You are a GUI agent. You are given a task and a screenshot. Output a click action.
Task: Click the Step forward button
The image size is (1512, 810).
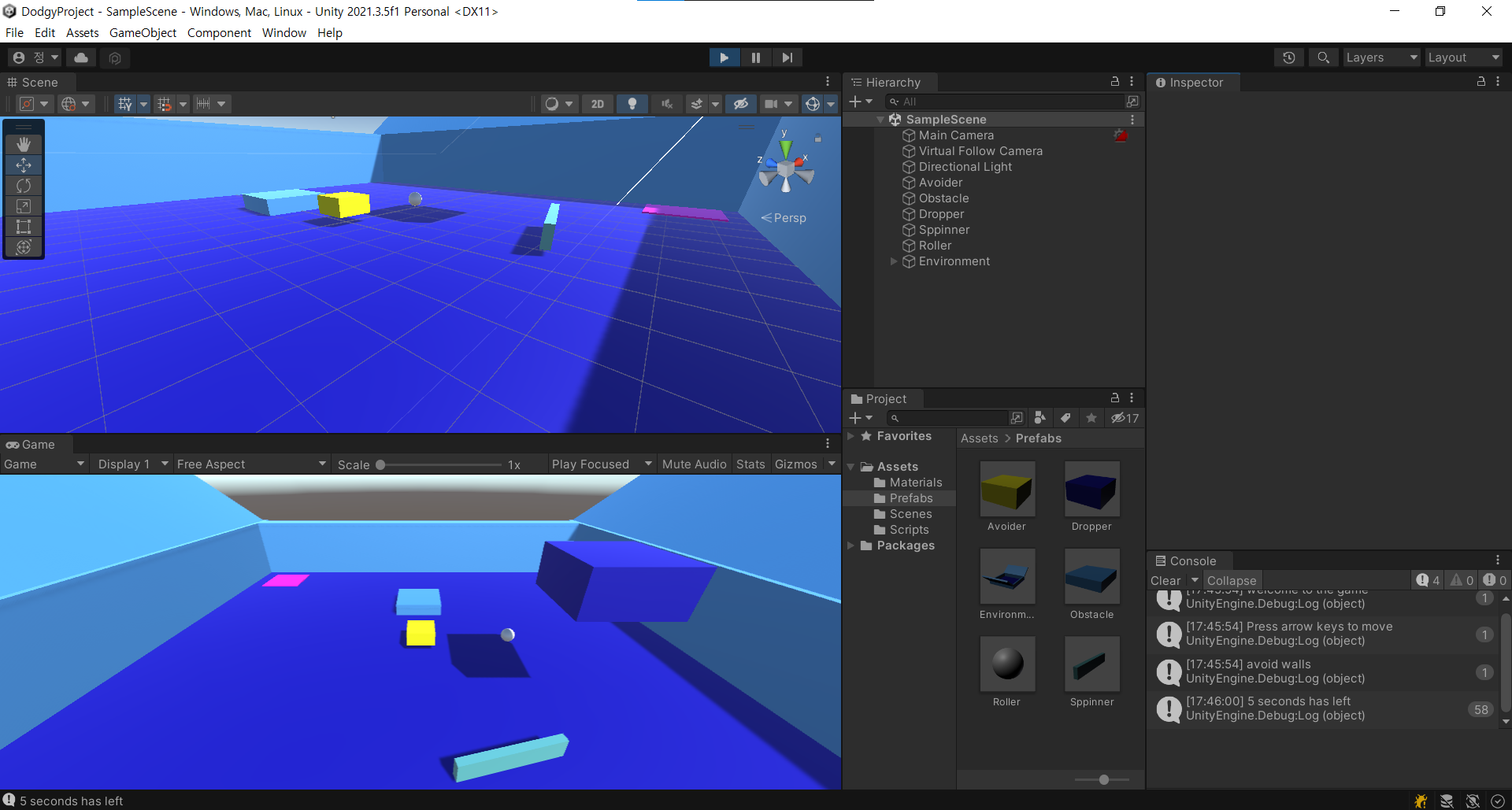click(787, 57)
